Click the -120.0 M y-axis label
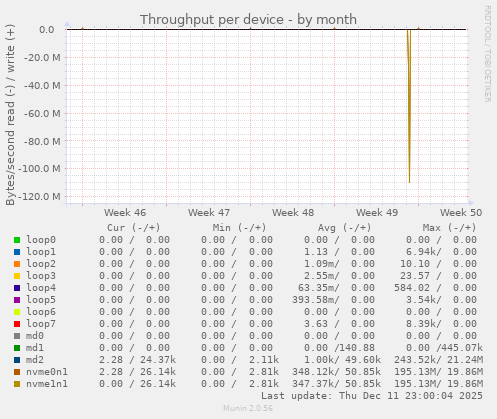Image resolution: width=497 pixels, height=419 pixels. click(x=39, y=197)
